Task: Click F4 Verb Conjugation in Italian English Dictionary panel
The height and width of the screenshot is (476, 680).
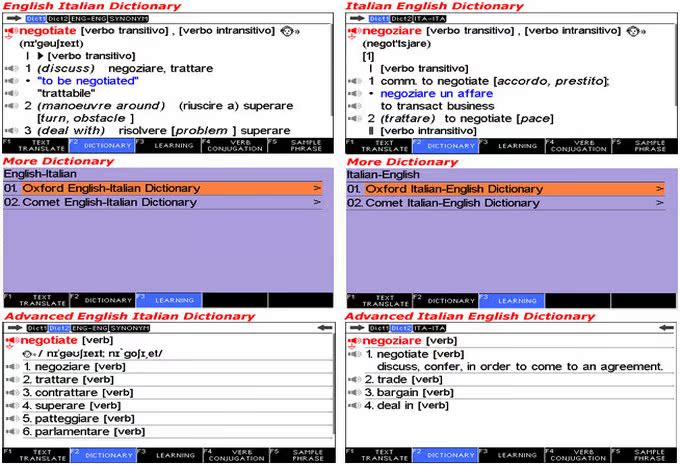Action: (578, 146)
